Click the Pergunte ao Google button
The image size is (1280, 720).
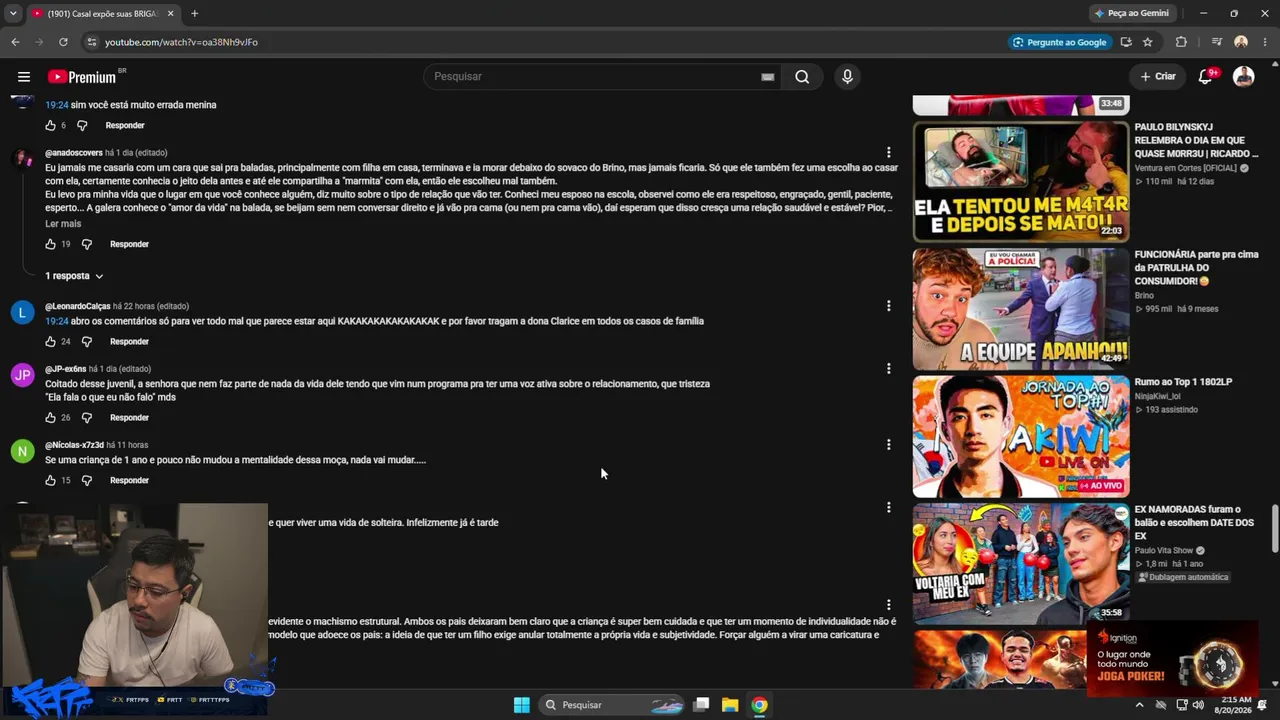tap(1059, 42)
